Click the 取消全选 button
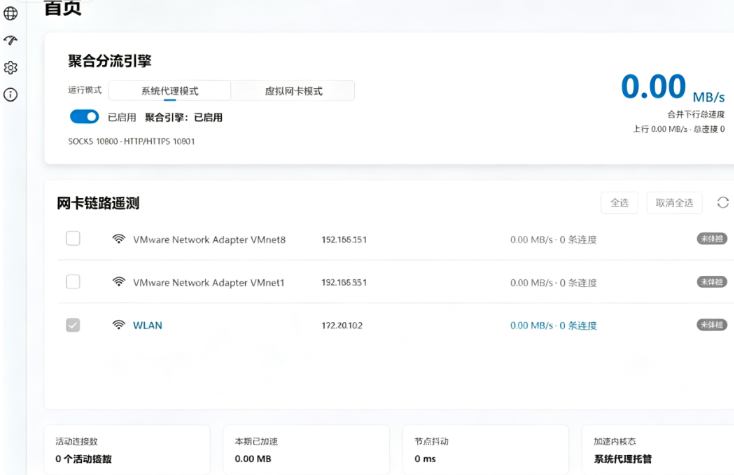Viewport: 734px width, 475px height. tap(674, 203)
